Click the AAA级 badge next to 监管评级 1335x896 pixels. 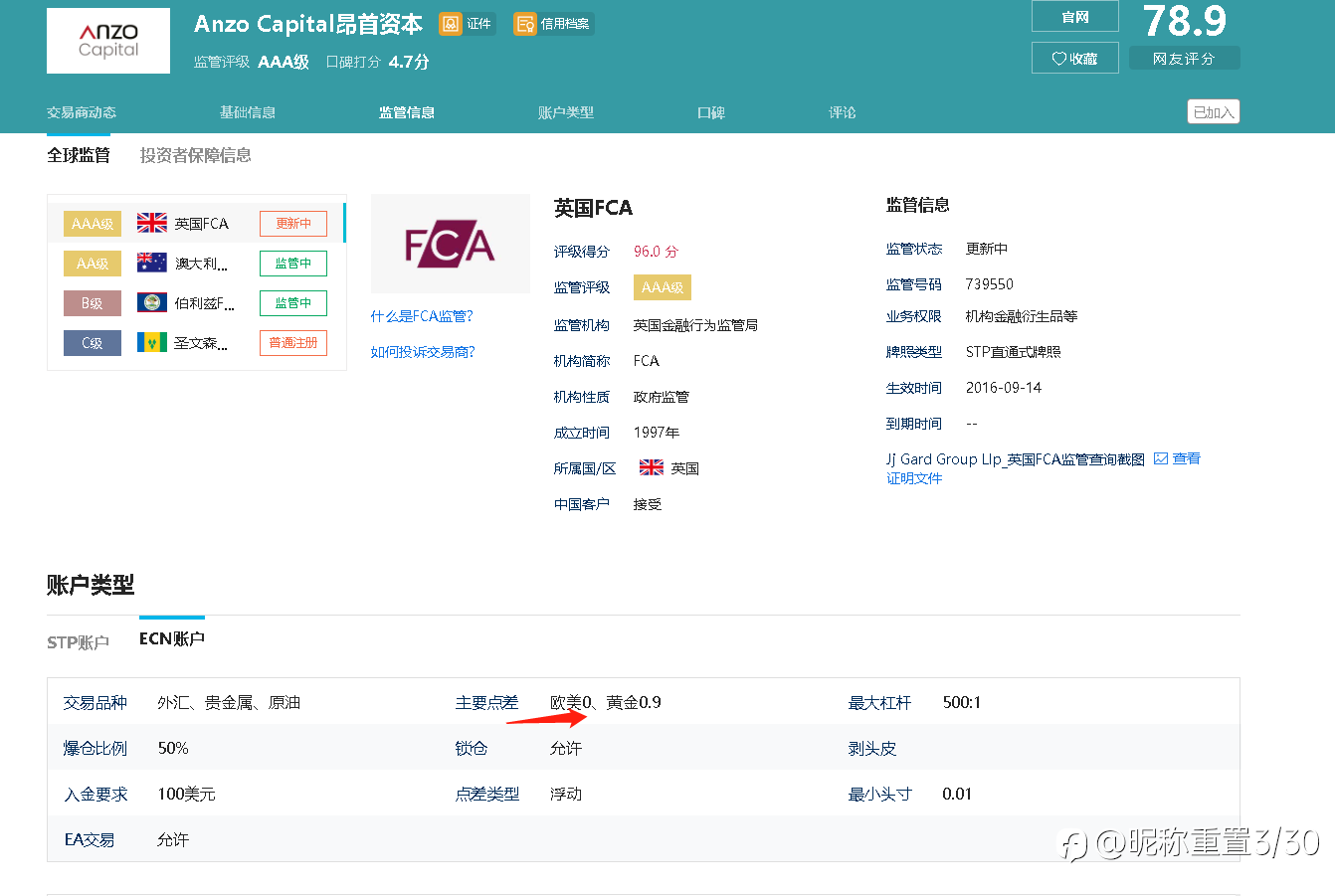(663, 287)
